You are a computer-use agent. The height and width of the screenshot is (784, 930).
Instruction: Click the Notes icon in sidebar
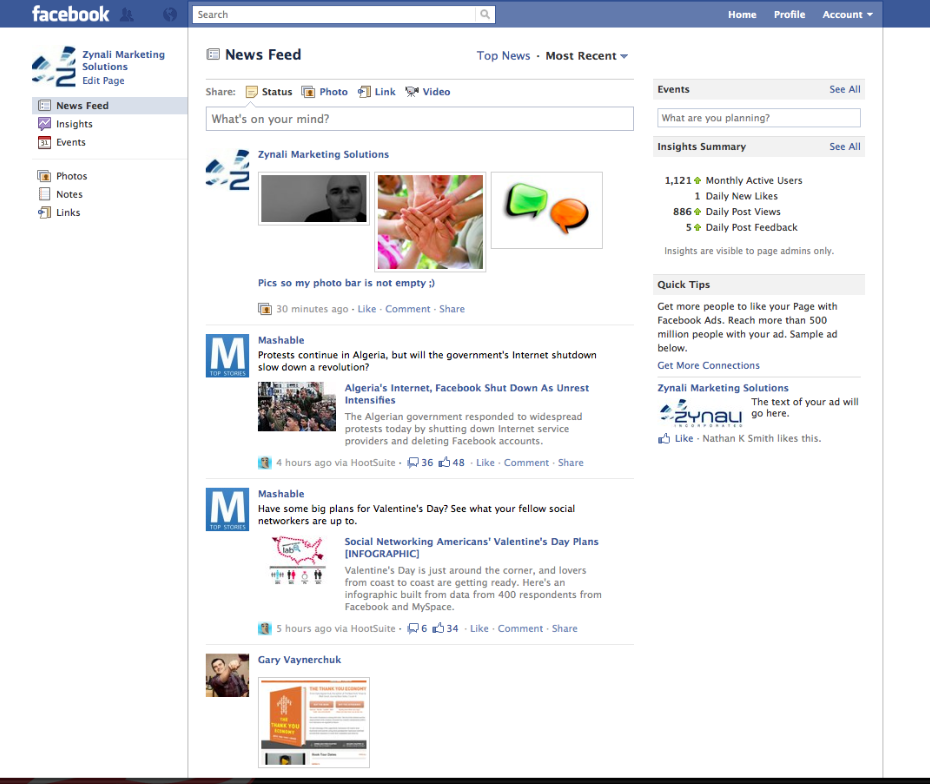(x=44, y=194)
